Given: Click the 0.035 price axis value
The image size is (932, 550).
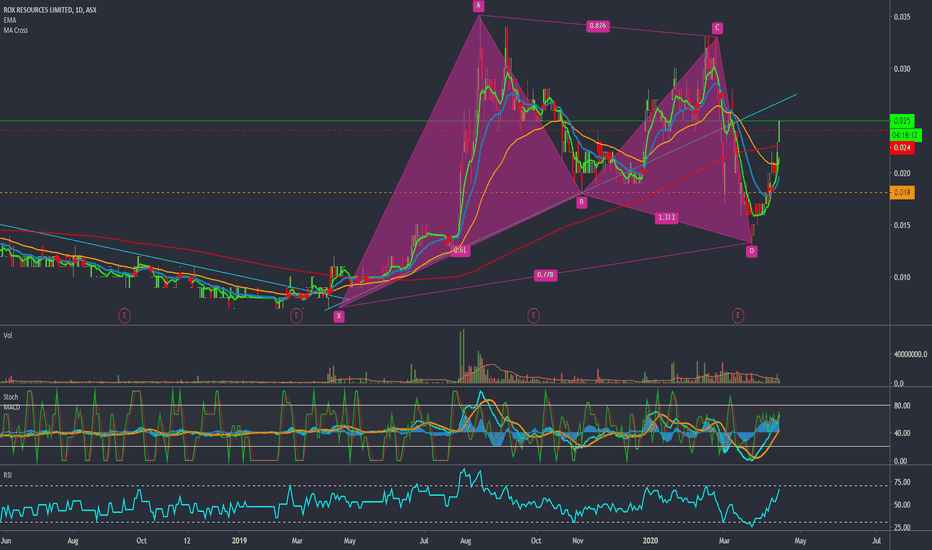Looking at the screenshot, I should point(902,17).
